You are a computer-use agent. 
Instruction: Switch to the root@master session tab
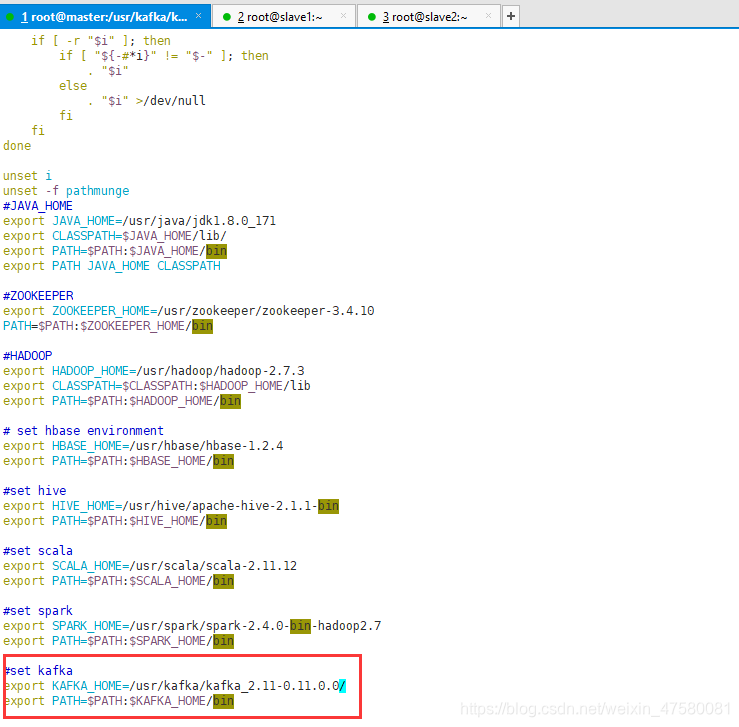coord(105,16)
